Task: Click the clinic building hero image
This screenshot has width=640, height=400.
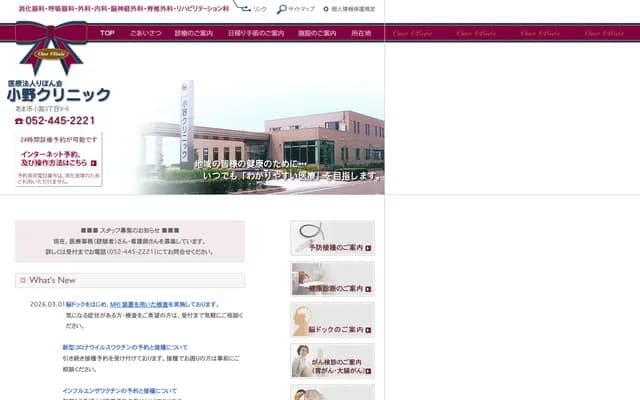Action: tap(261, 137)
